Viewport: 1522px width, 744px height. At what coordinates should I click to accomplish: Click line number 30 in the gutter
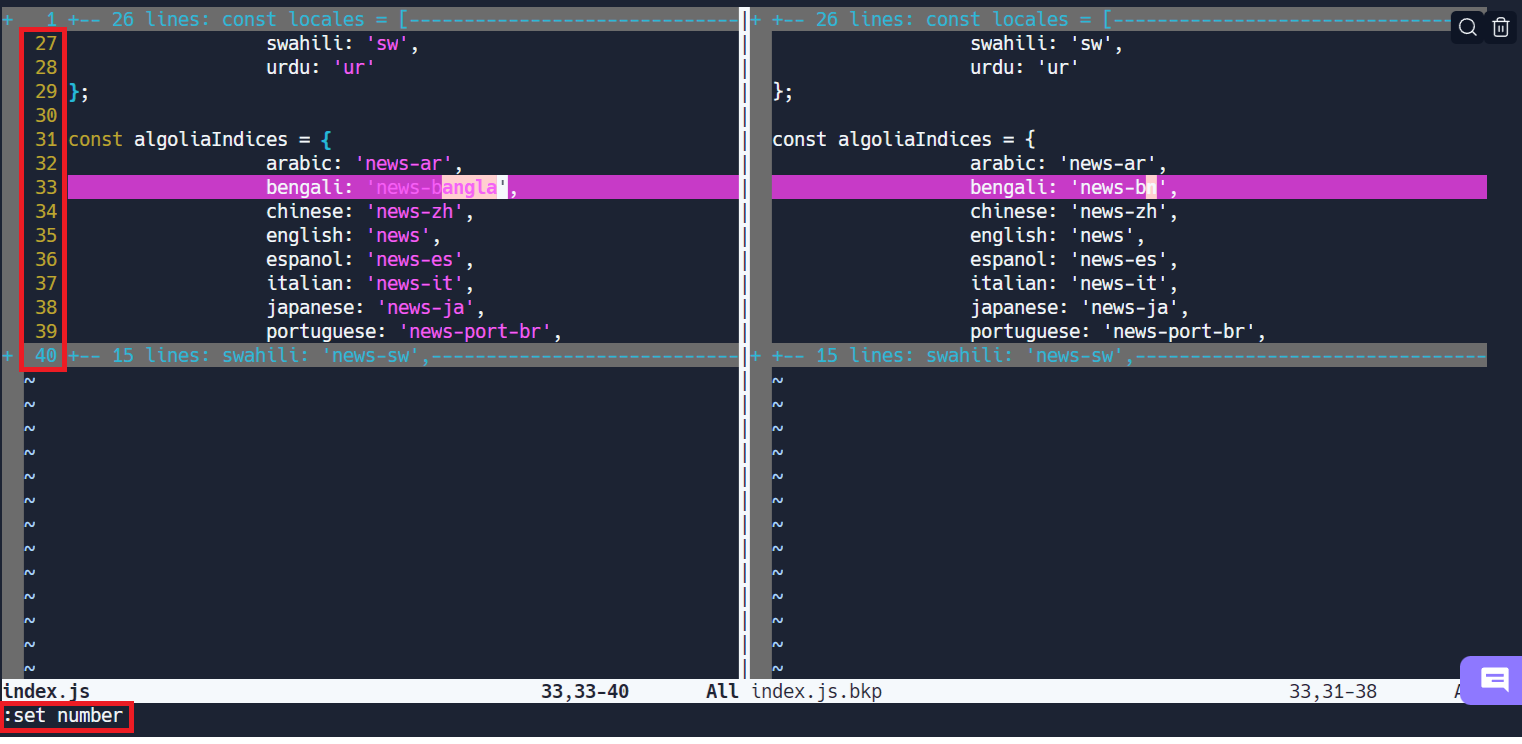click(x=46, y=115)
